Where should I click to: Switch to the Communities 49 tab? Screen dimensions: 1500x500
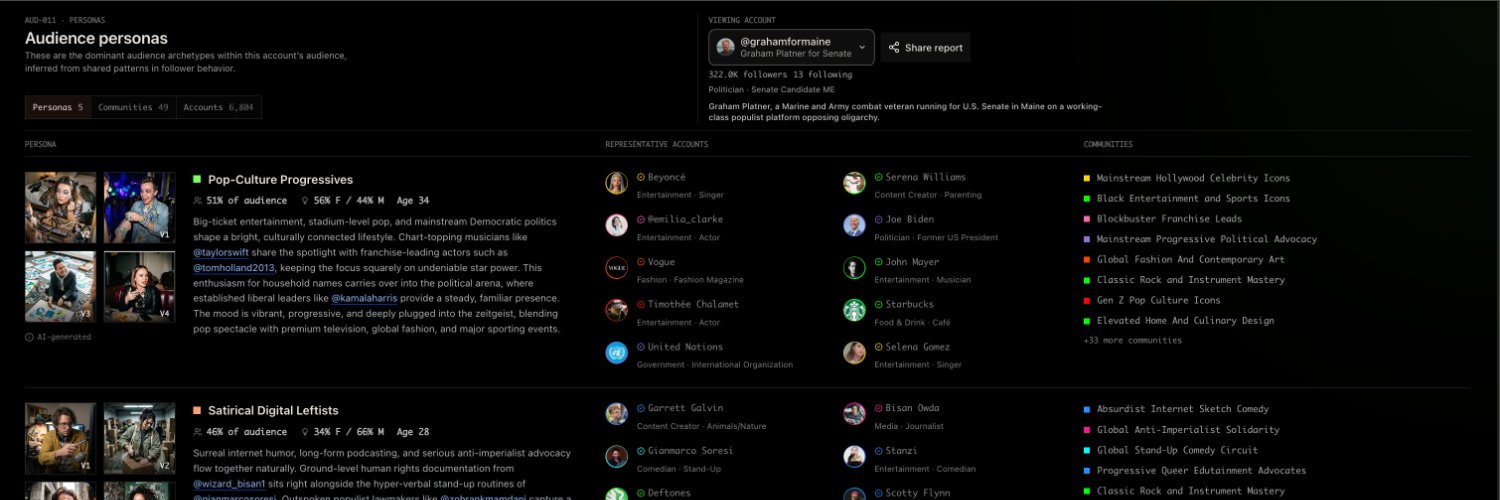pyautogui.click(x=133, y=107)
